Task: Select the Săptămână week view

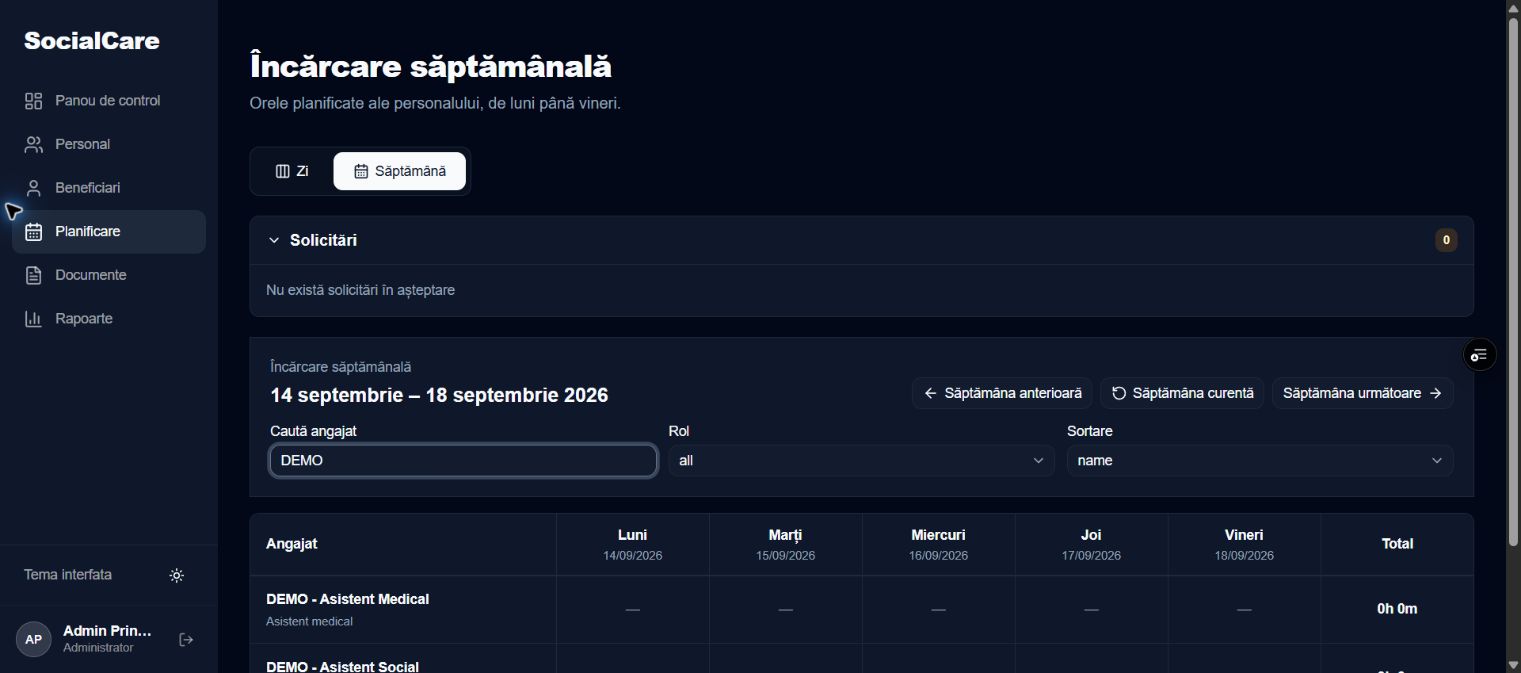Action: 400,171
